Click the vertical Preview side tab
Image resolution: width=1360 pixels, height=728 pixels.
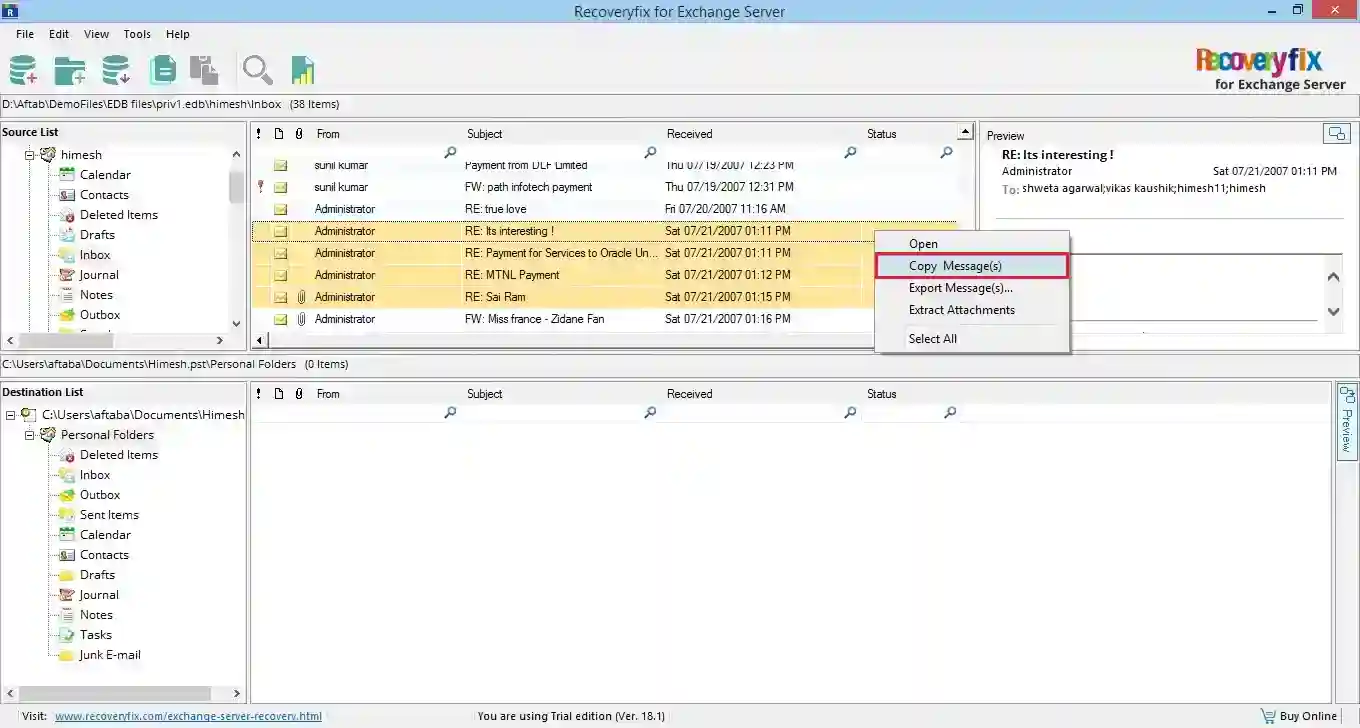[x=1346, y=421]
